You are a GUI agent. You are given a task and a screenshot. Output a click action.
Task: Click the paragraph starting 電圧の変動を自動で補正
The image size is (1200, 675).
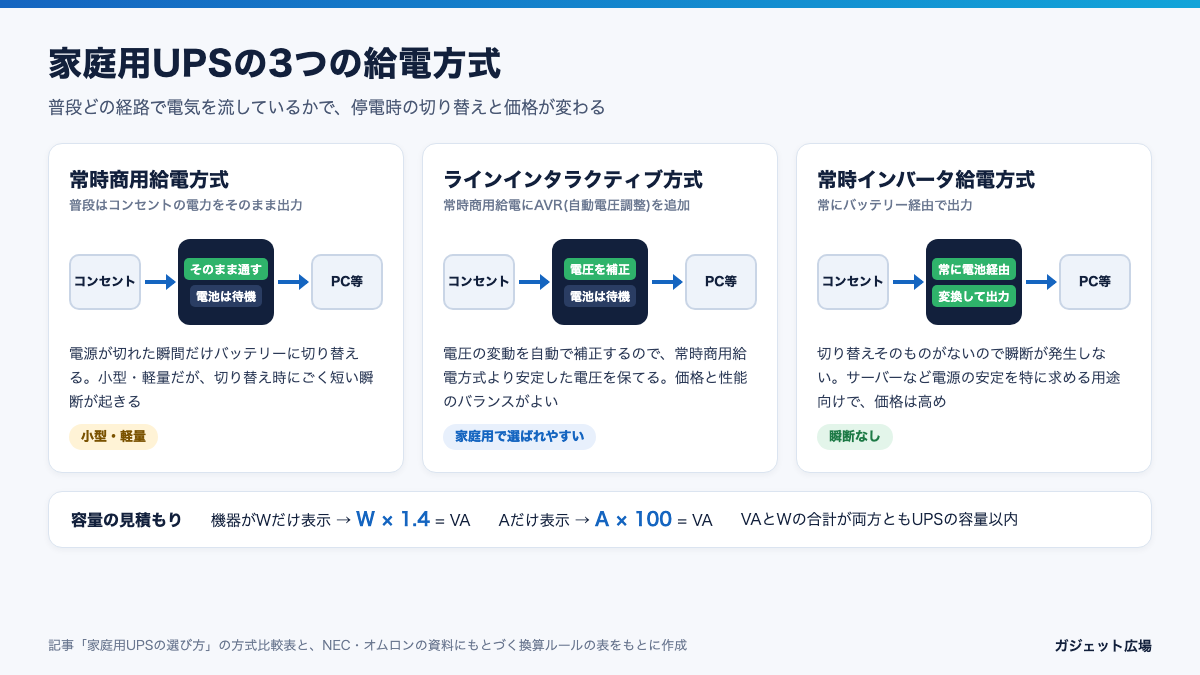(x=595, y=377)
